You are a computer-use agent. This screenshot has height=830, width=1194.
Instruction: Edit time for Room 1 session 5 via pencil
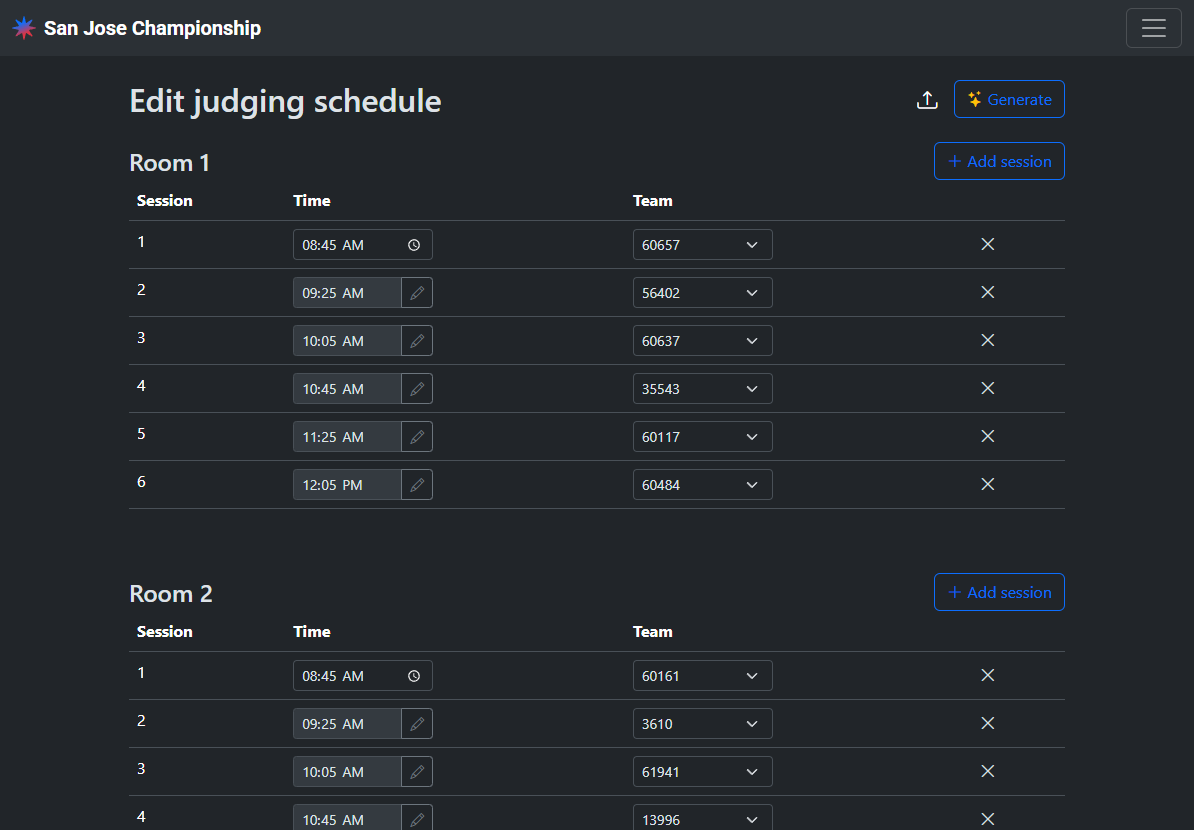point(417,437)
